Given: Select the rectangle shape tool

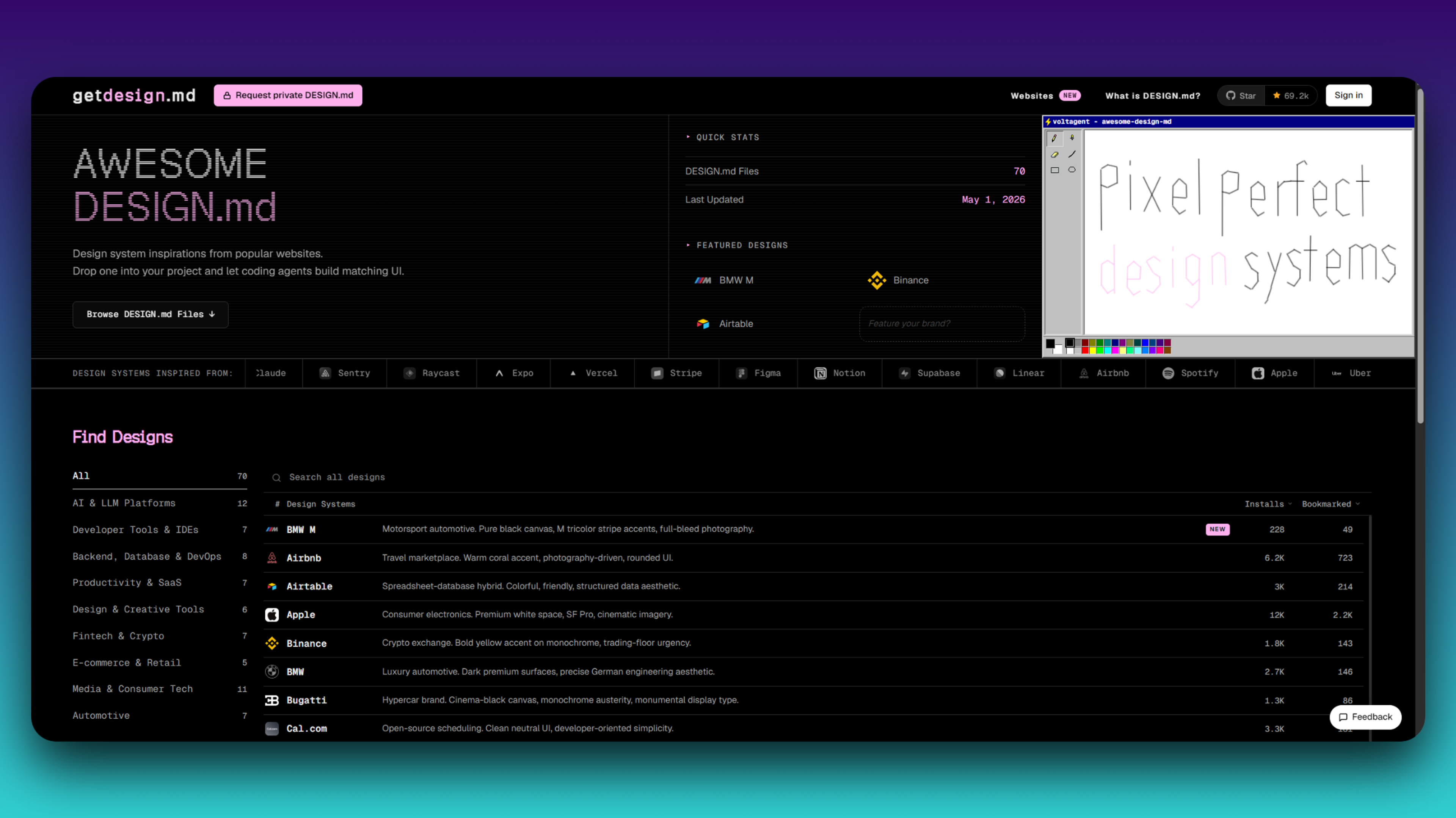Looking at the screenshot, I should [x=1055, y=170].
